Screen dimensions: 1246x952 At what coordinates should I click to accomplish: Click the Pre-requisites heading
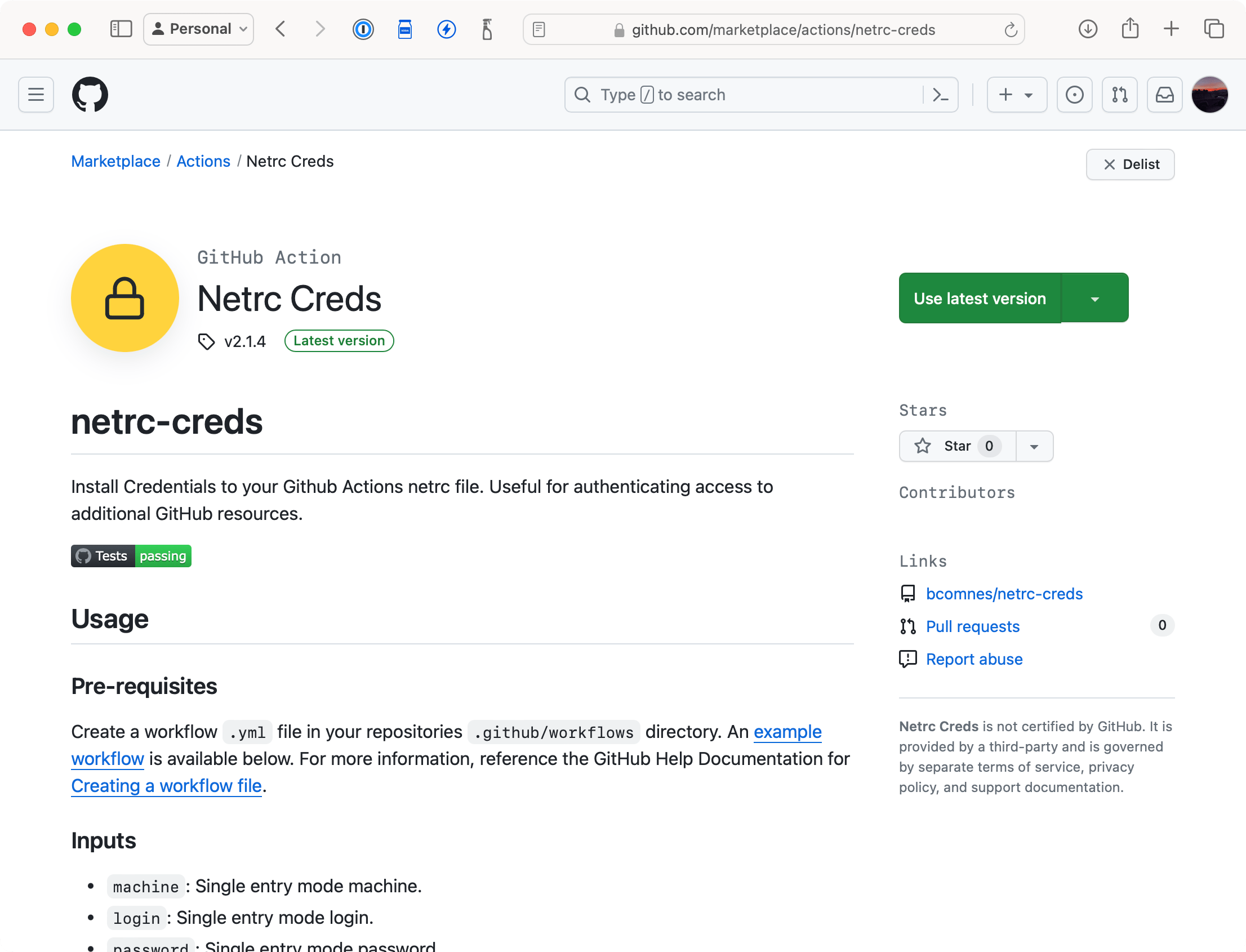[144, 686]
